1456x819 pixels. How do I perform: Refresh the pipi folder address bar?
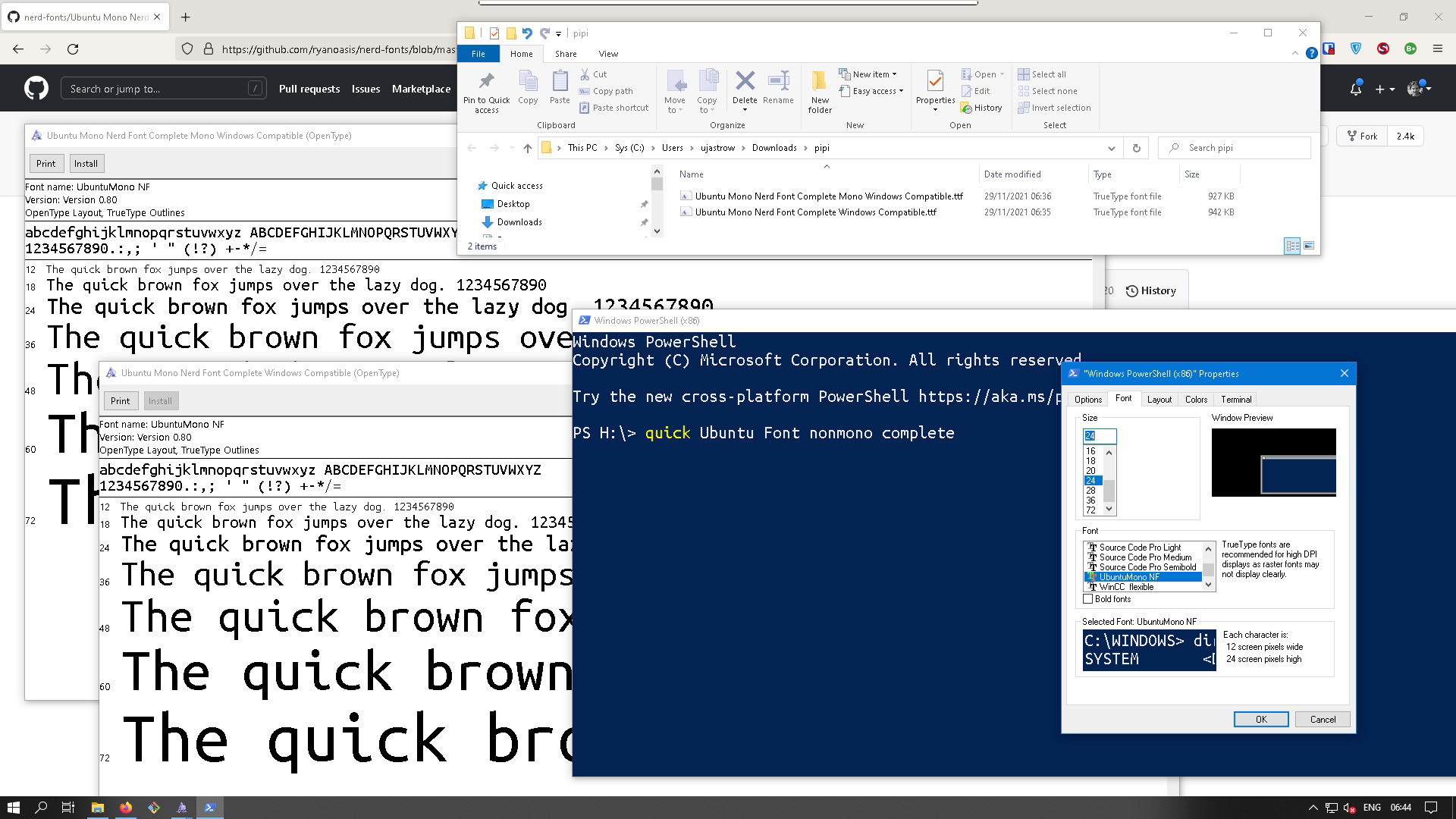click(x=1136, y=148)
